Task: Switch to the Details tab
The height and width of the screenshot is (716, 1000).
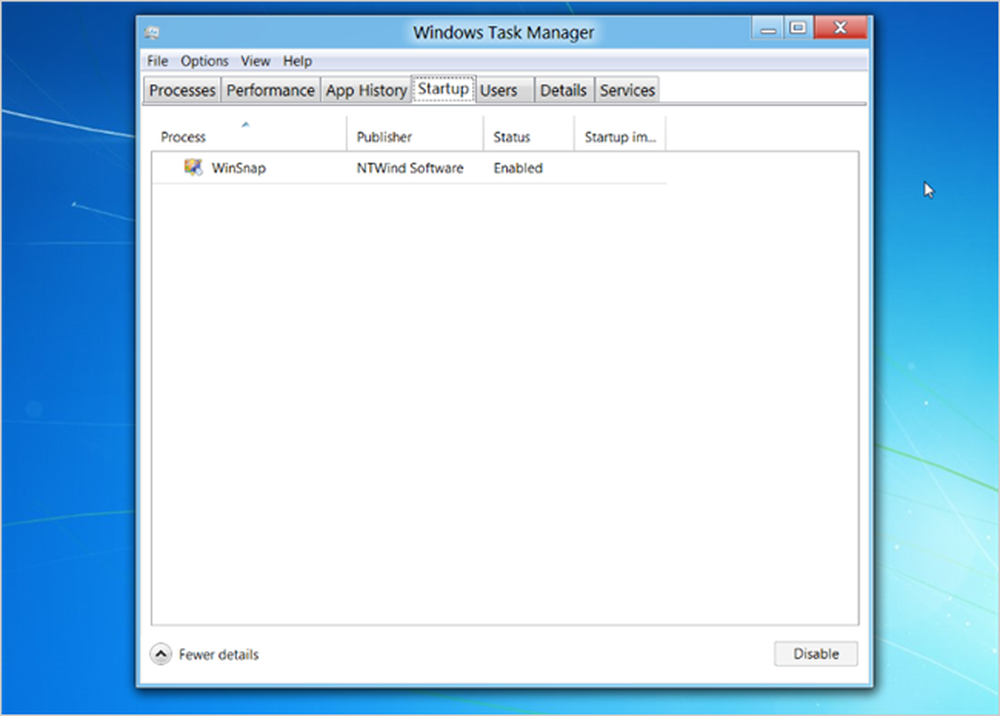Action: 563,91
